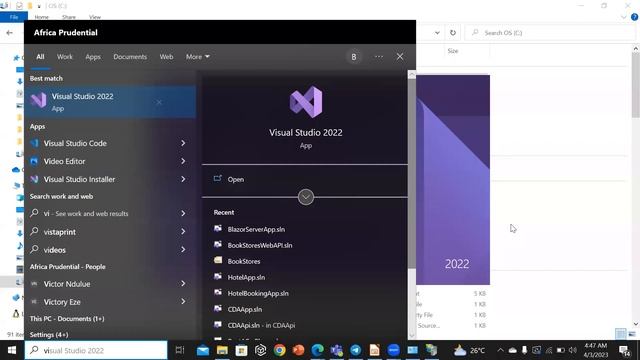Open the three-dot options in search panel

point(379,57)
